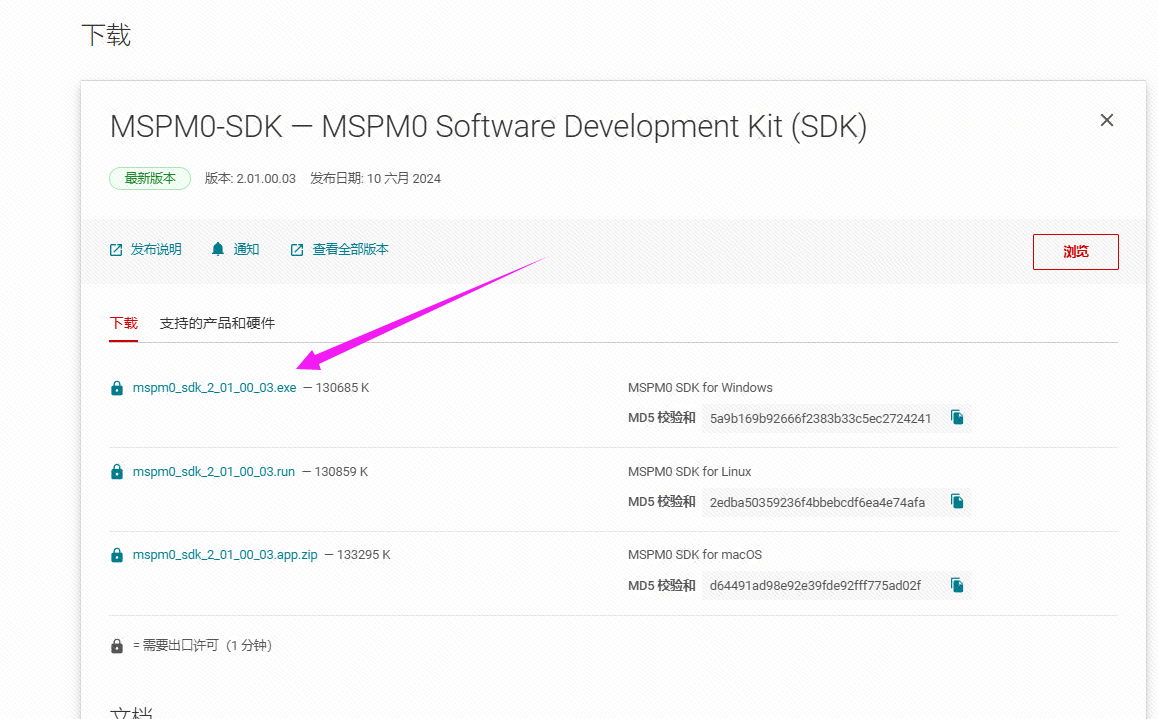Copy MD5 checksum for Windows SDK
1158x719 pixels.
pyautogui.click(x=957, y=418)
